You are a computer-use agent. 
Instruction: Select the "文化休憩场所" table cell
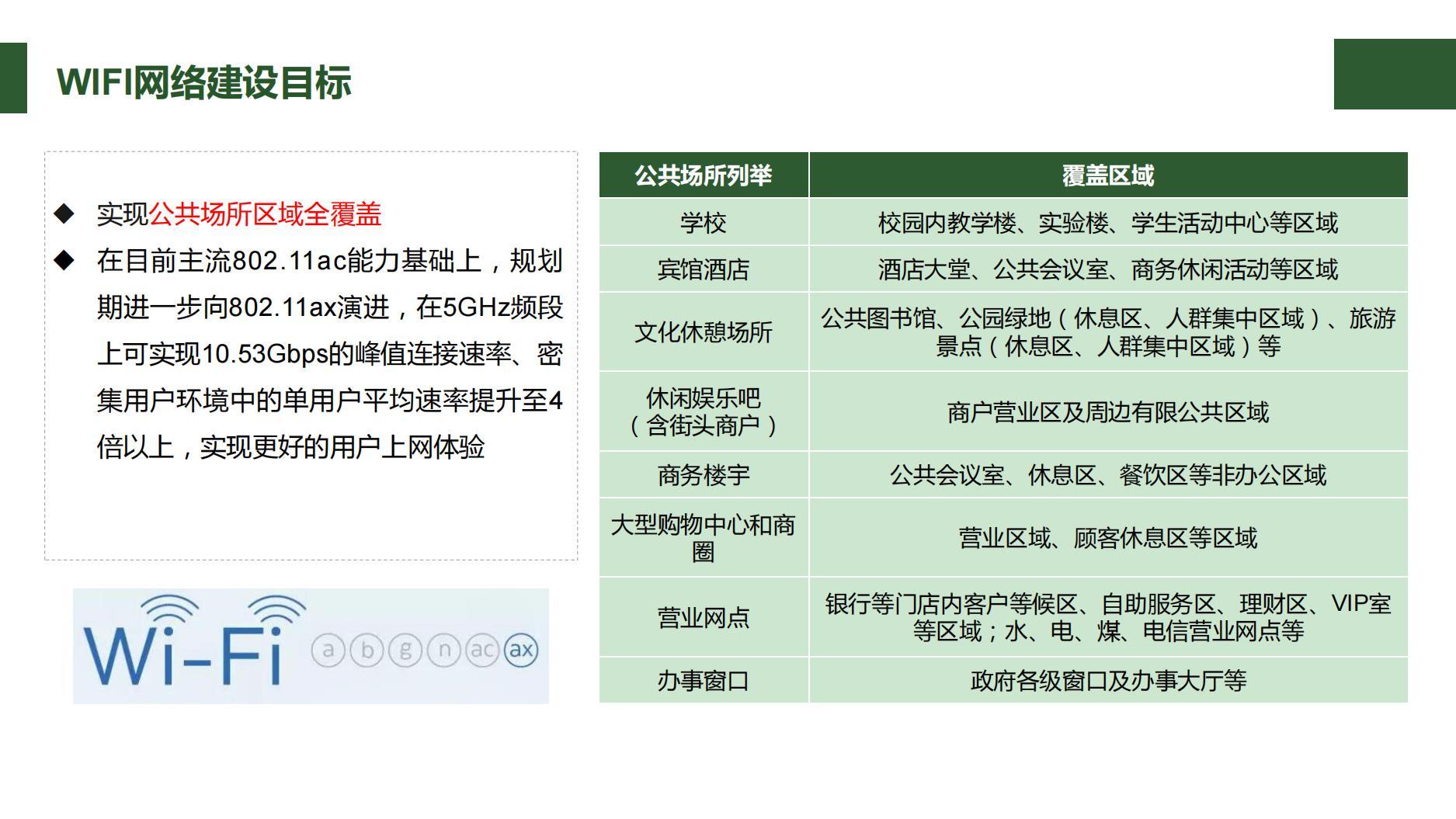point(704,332)
